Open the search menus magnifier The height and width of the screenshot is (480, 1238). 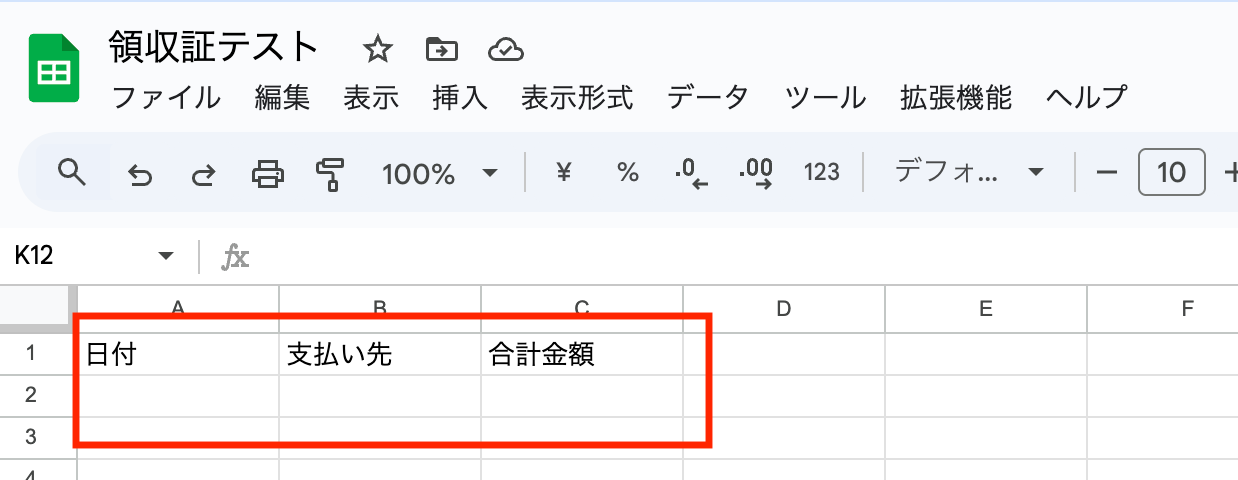point(70,173)
